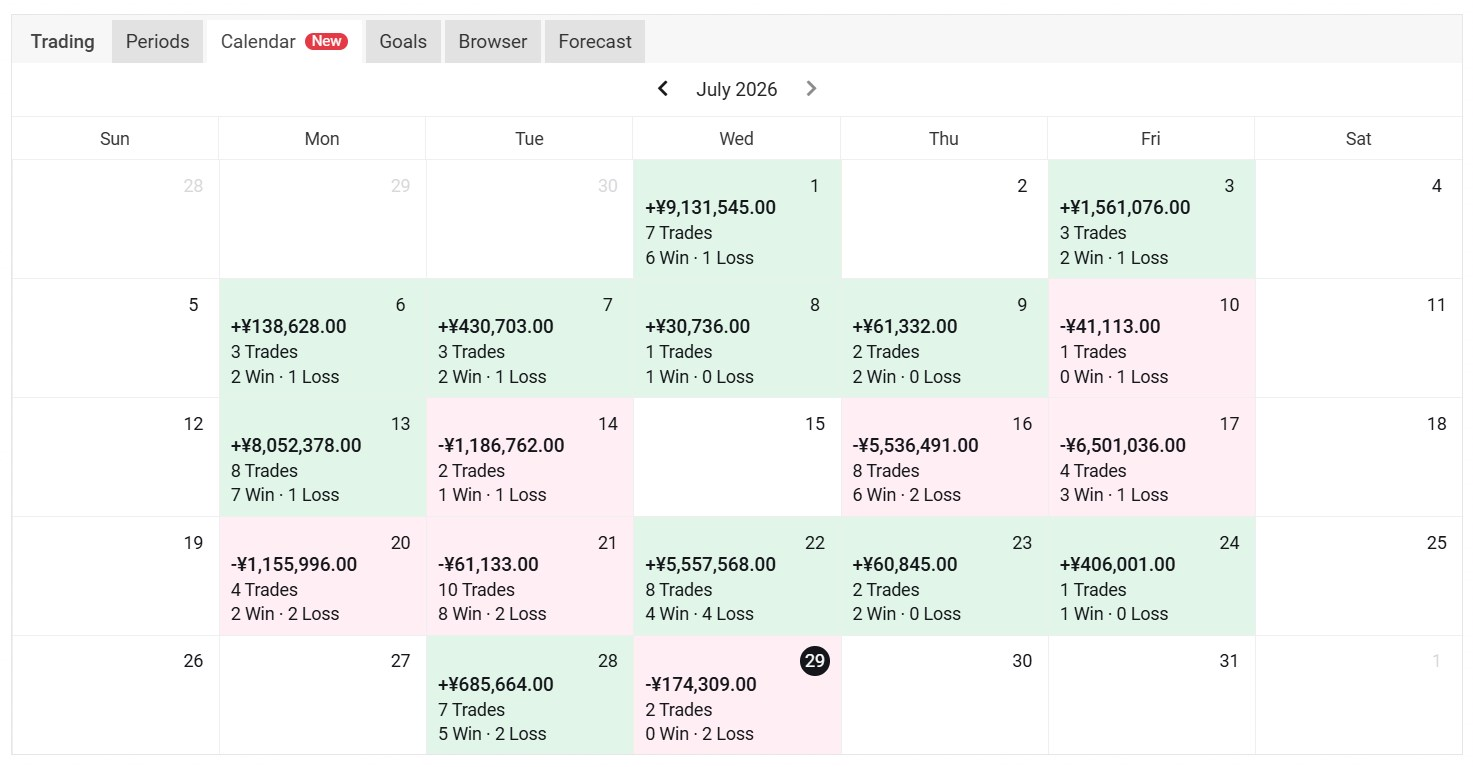
Task: Click the July 2026 month label
Action: [737, 89]
